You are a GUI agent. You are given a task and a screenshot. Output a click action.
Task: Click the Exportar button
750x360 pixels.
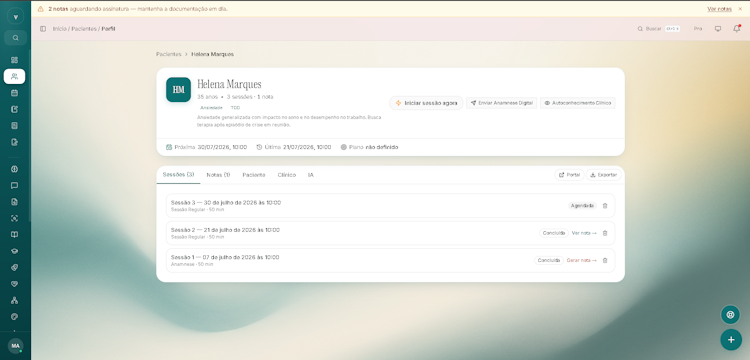(604, 175)
